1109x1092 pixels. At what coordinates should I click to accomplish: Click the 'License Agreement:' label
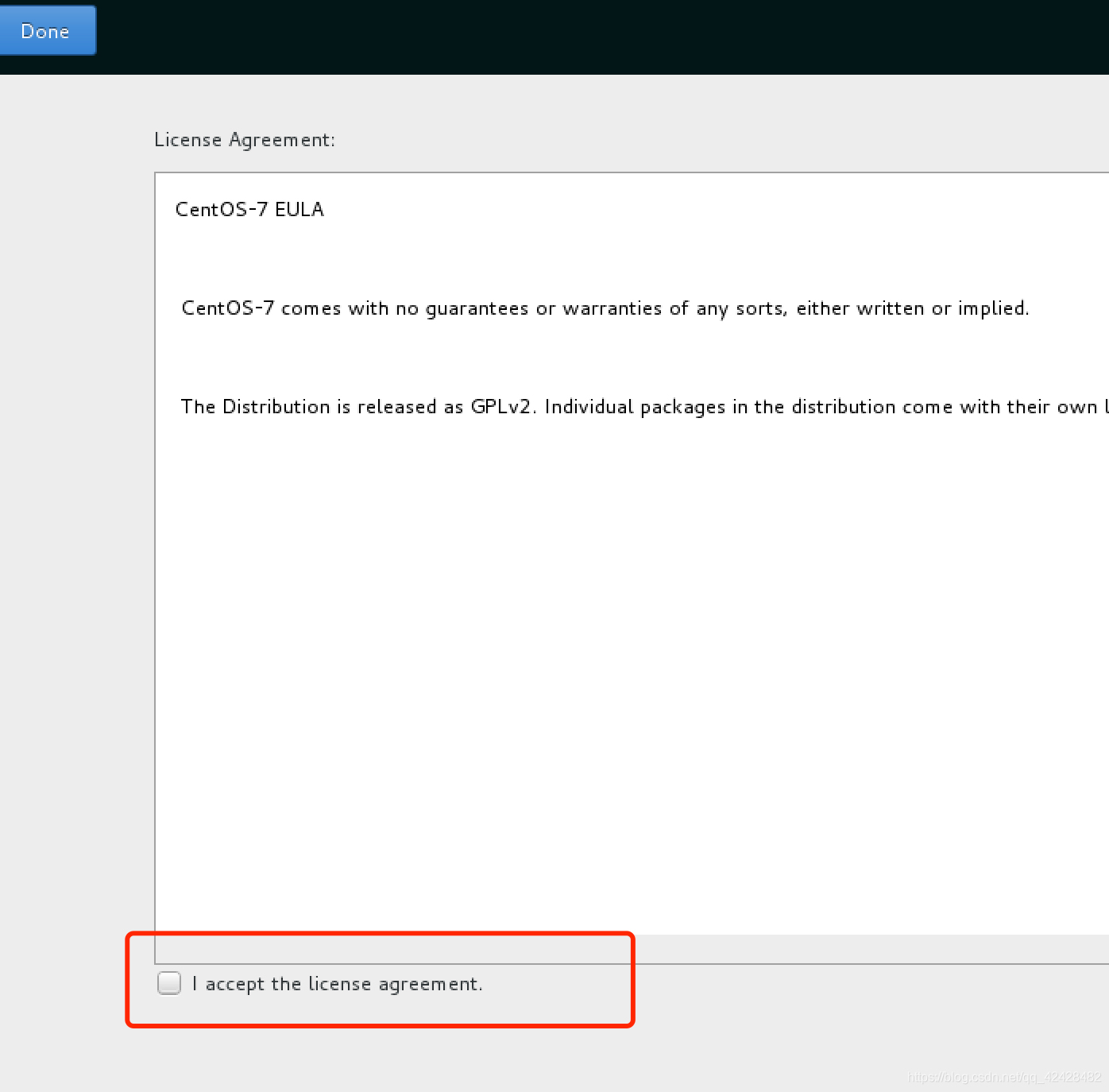click(245, 140)
